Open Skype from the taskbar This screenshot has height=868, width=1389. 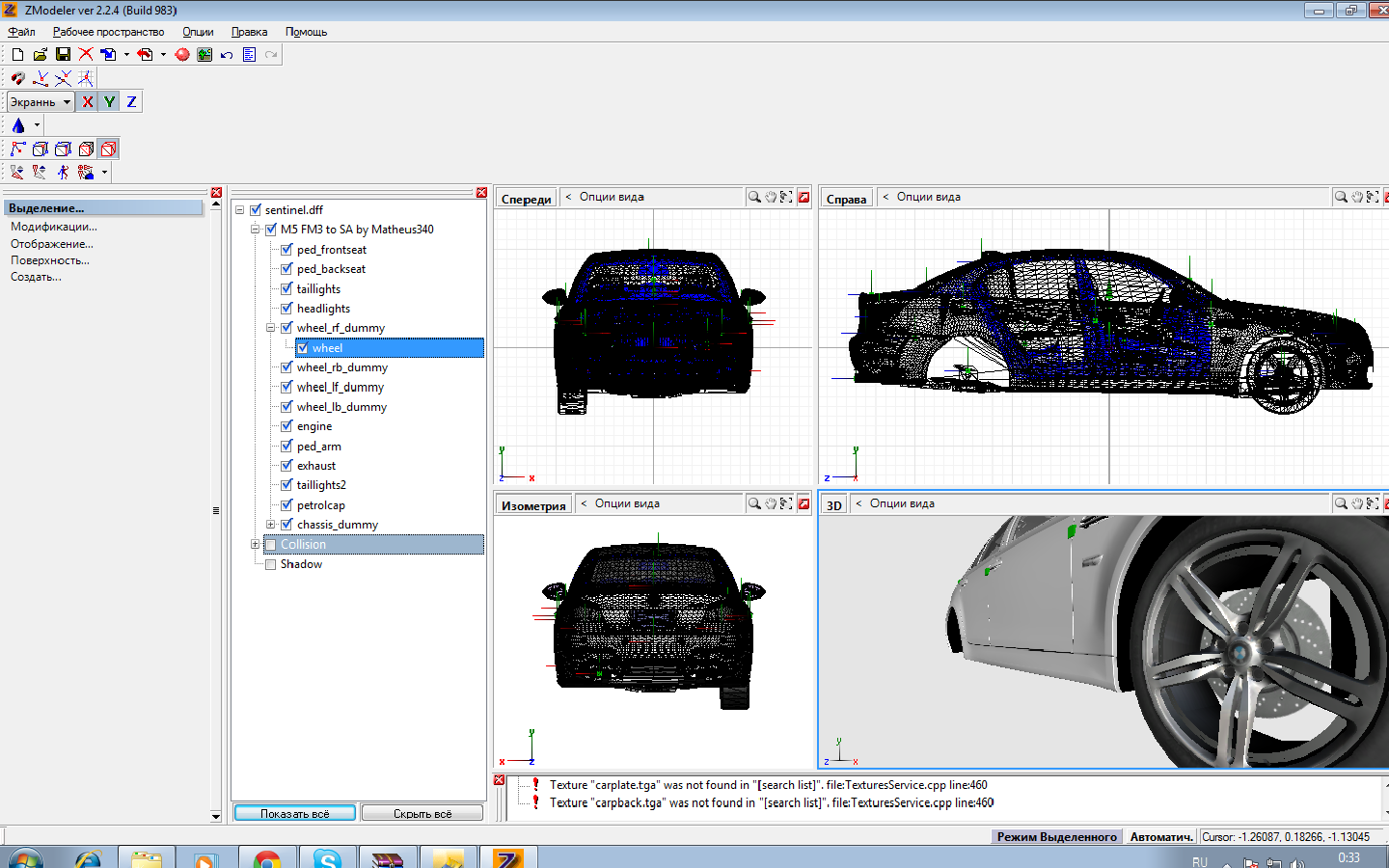[x=327, y=857]
